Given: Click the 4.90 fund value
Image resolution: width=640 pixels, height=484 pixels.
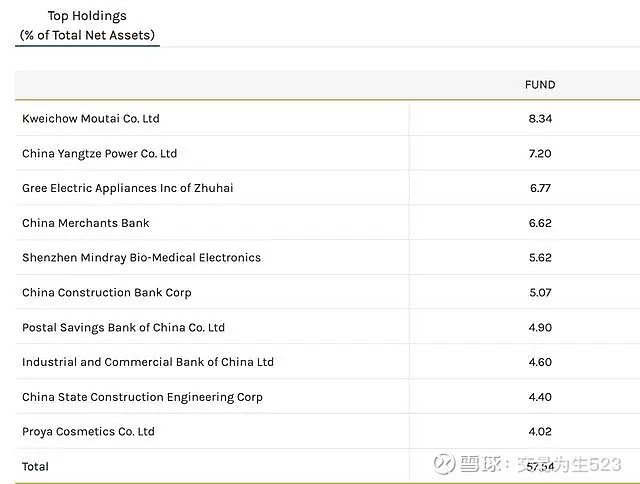Looking at the screenshot, I should point(540,328).
